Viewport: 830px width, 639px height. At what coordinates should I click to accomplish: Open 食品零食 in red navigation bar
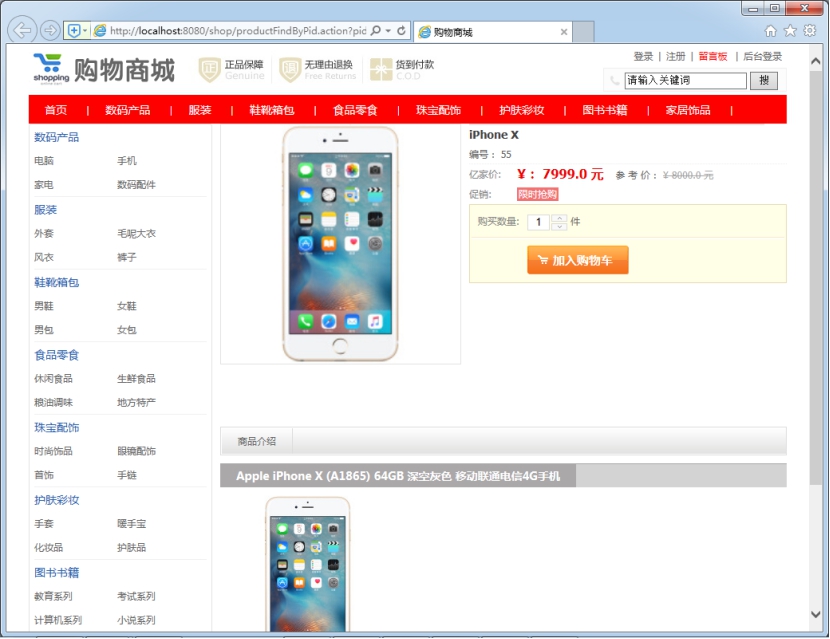(x=355, y=110)
